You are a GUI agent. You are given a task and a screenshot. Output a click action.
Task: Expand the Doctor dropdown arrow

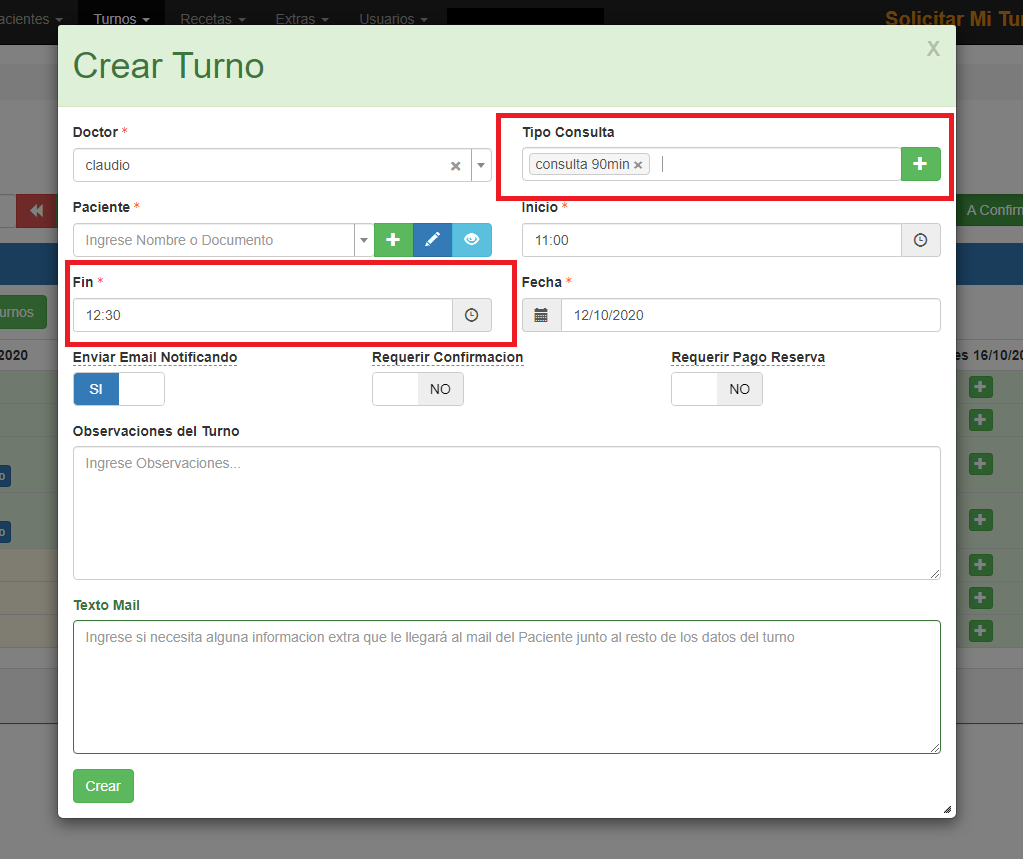480,166
